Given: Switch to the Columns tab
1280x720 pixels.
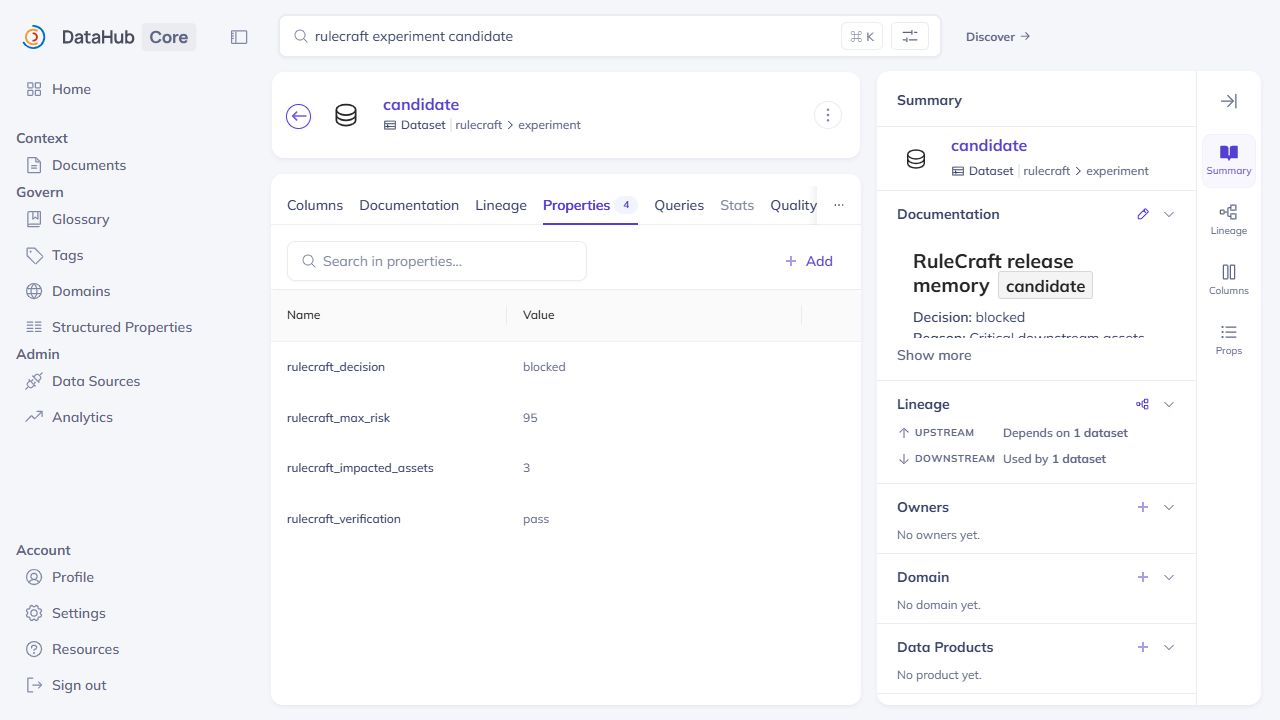Looking at the screenshot, I should 315,205.
